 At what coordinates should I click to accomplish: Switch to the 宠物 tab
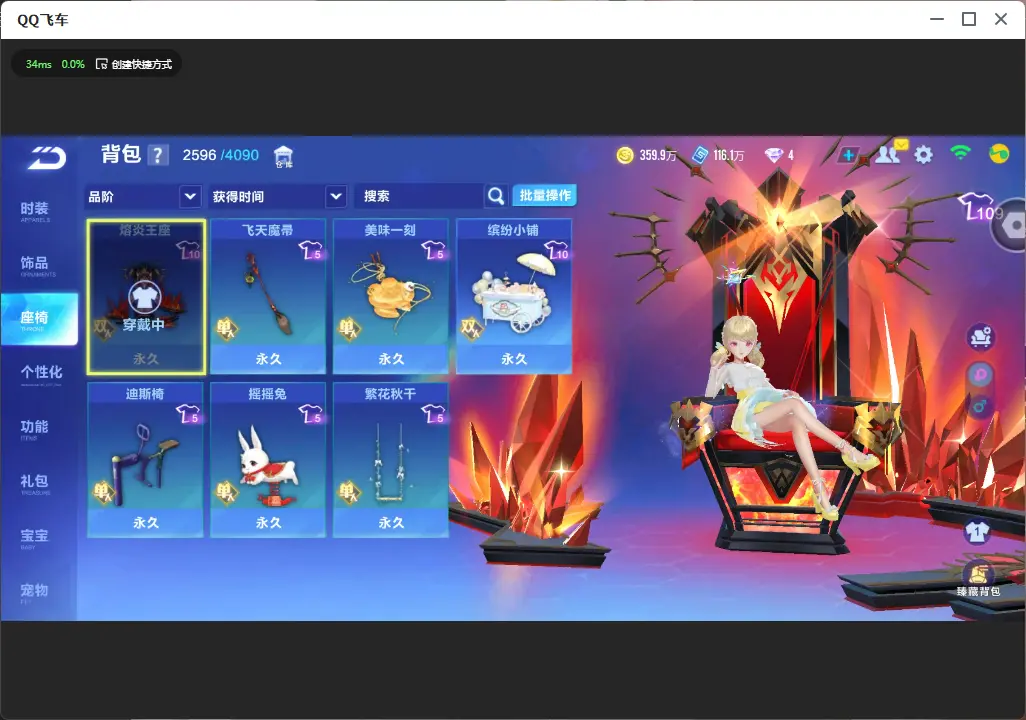35,592
